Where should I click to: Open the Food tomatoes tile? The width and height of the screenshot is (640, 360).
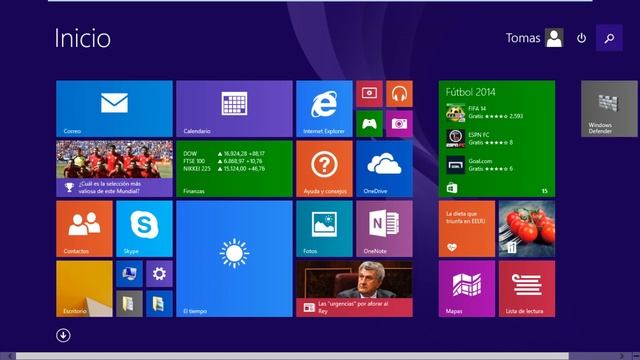527,229
